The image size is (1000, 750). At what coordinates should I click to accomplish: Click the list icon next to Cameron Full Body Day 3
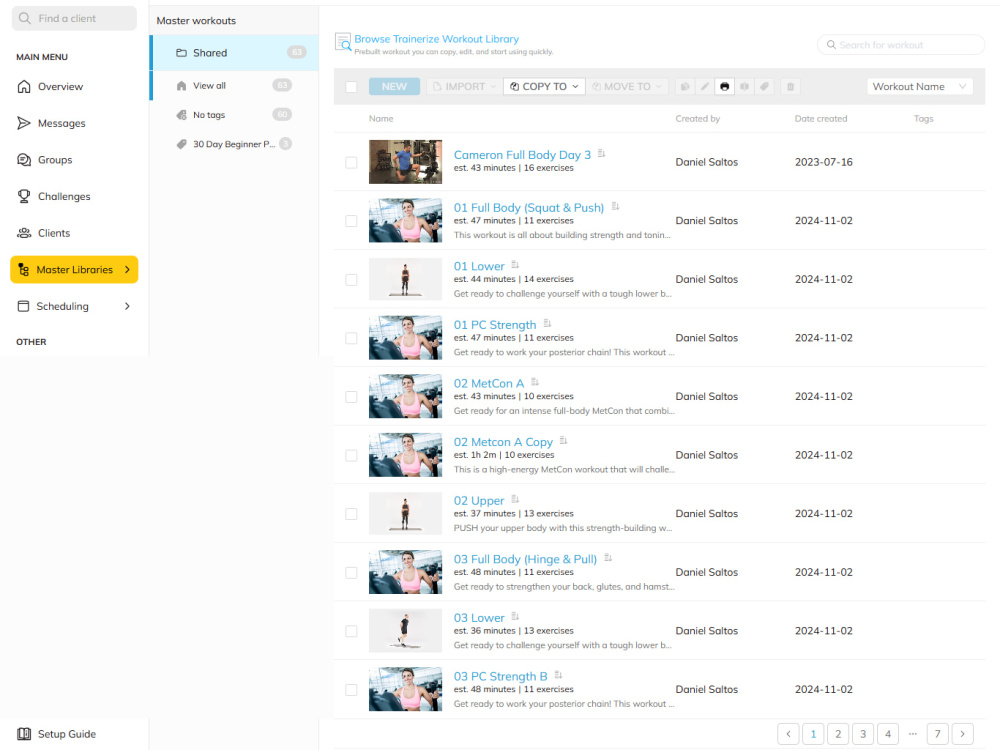[601, 154]
